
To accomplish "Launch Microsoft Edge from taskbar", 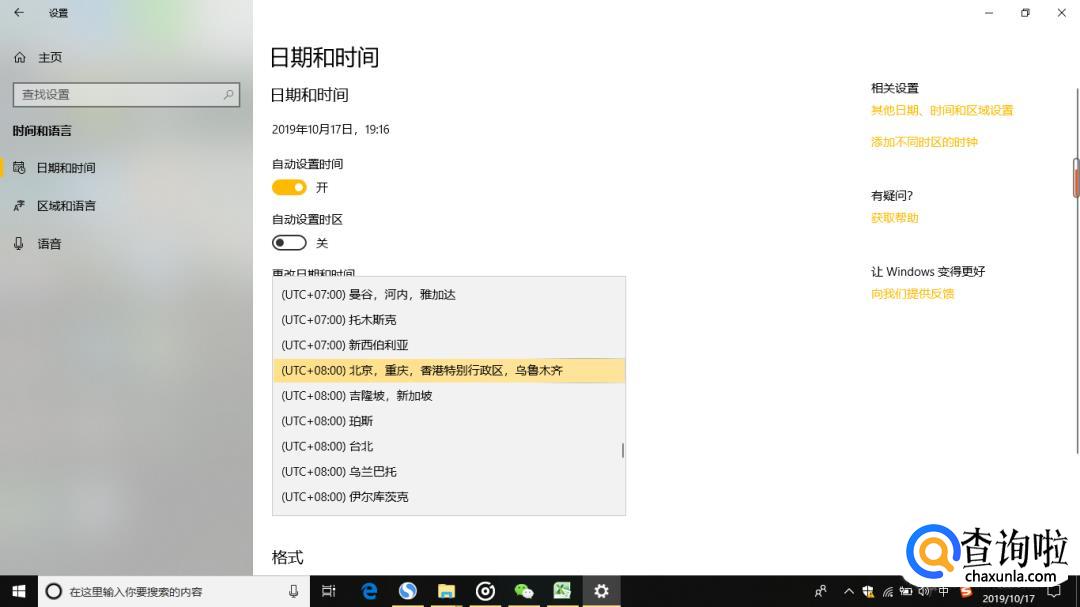I will [369, 591].
